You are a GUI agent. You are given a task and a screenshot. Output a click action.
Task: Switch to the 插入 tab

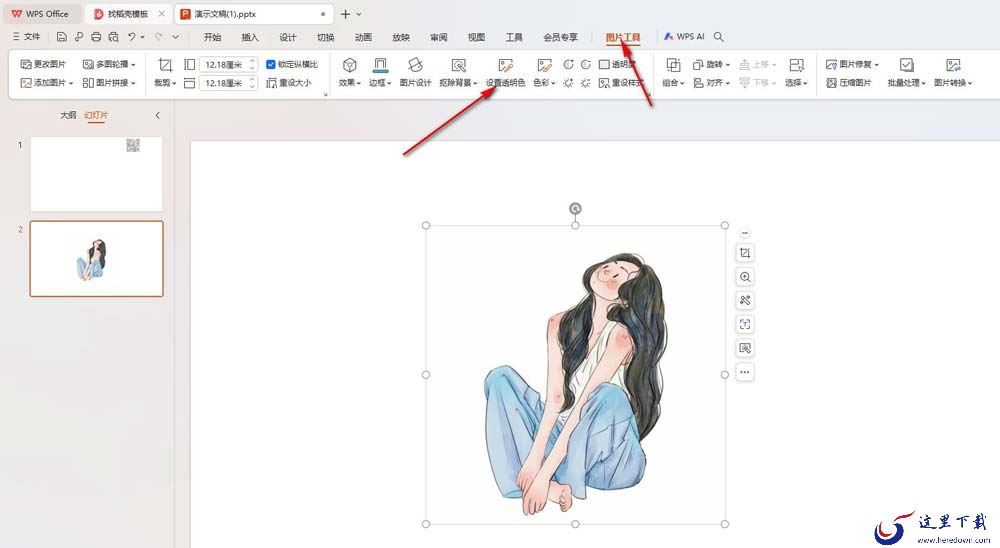(x=250, y=37)
